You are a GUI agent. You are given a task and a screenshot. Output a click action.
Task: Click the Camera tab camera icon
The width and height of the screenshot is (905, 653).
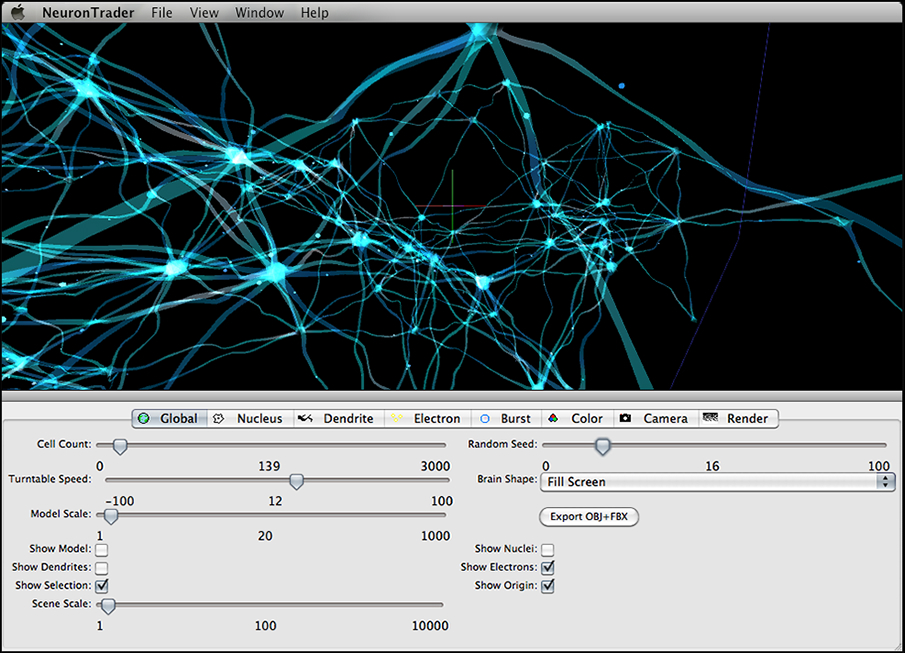pyautogui.click(x=625, y=418)
